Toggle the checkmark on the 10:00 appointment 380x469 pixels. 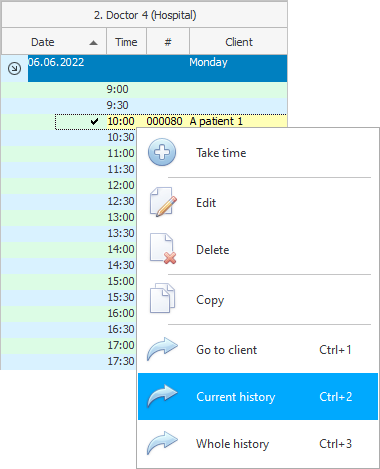94,121
